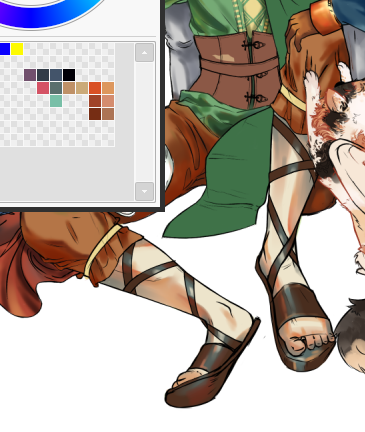Screen dimensions: 365x432
Task: Pick the medium brown bottom swatch
Action: (x=108, y=114)
